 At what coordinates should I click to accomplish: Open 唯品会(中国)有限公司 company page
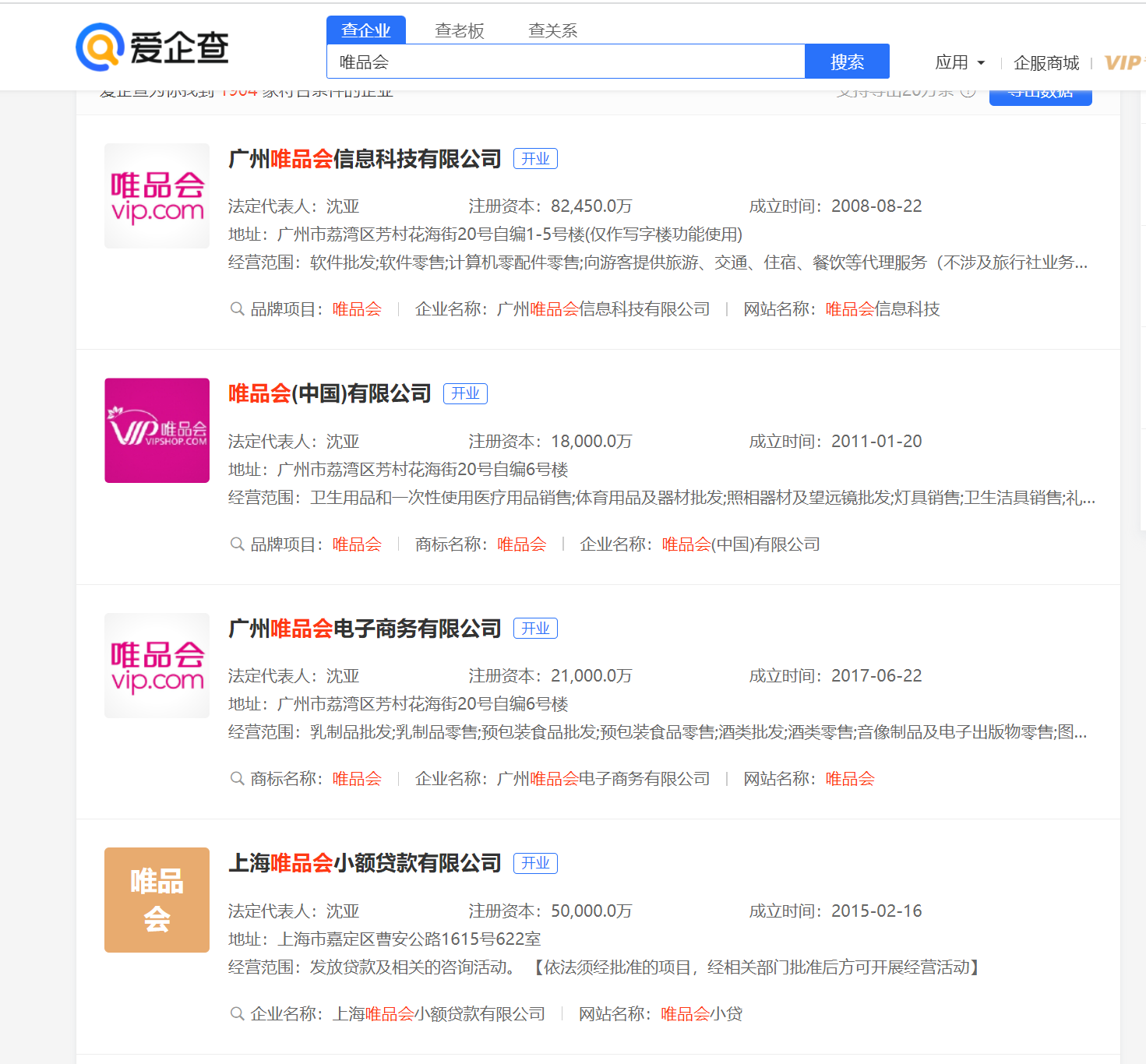tap(330, 393)
